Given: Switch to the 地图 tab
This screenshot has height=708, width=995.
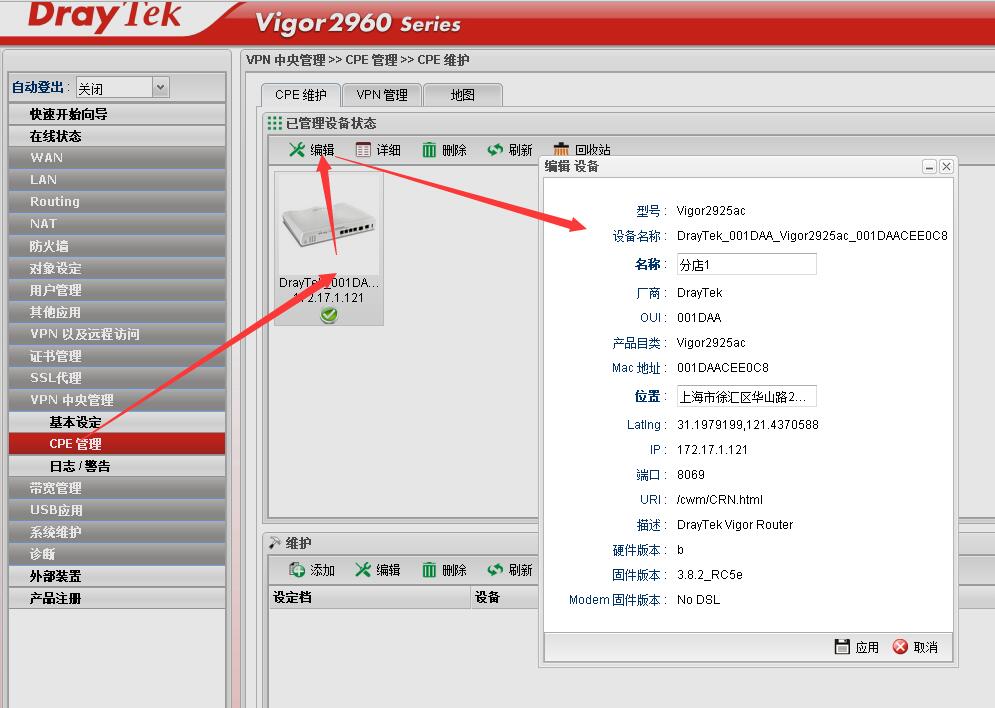Looking at the screenshot, I should click(463, 95).
